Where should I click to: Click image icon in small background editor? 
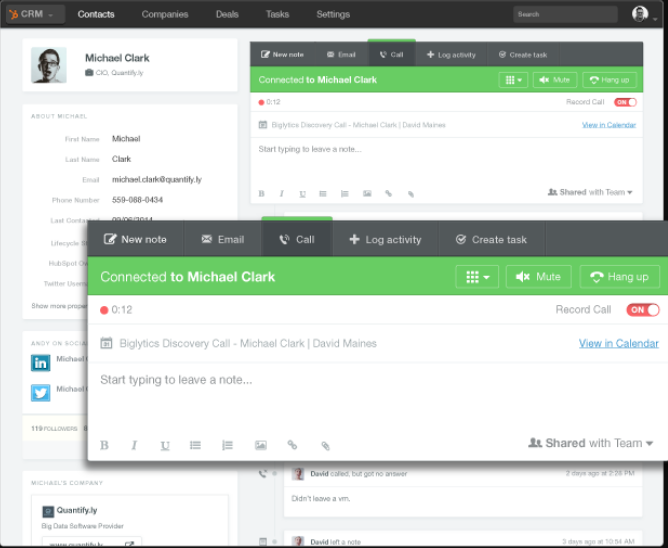[x=367, y=194]
